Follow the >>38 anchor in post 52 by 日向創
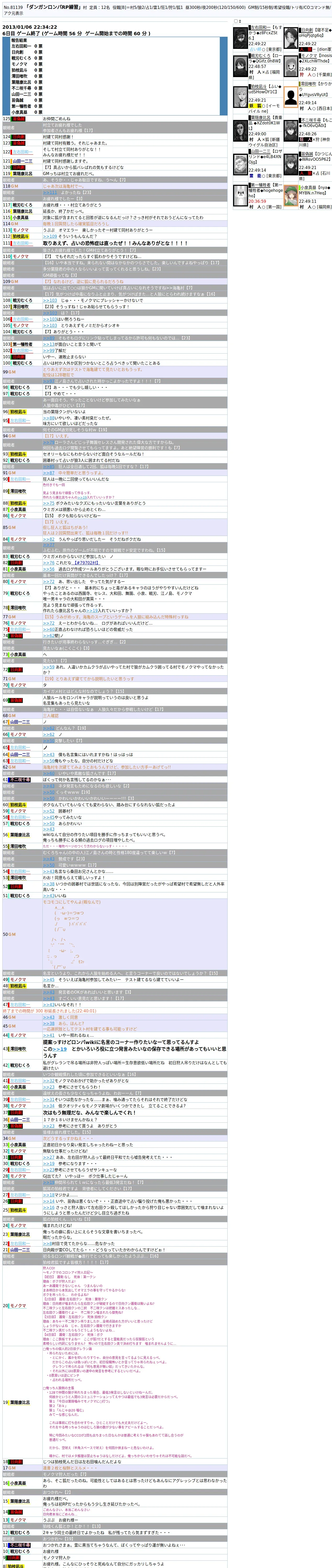The height and width of the screenshot is (1568, 332). (48, 884)
